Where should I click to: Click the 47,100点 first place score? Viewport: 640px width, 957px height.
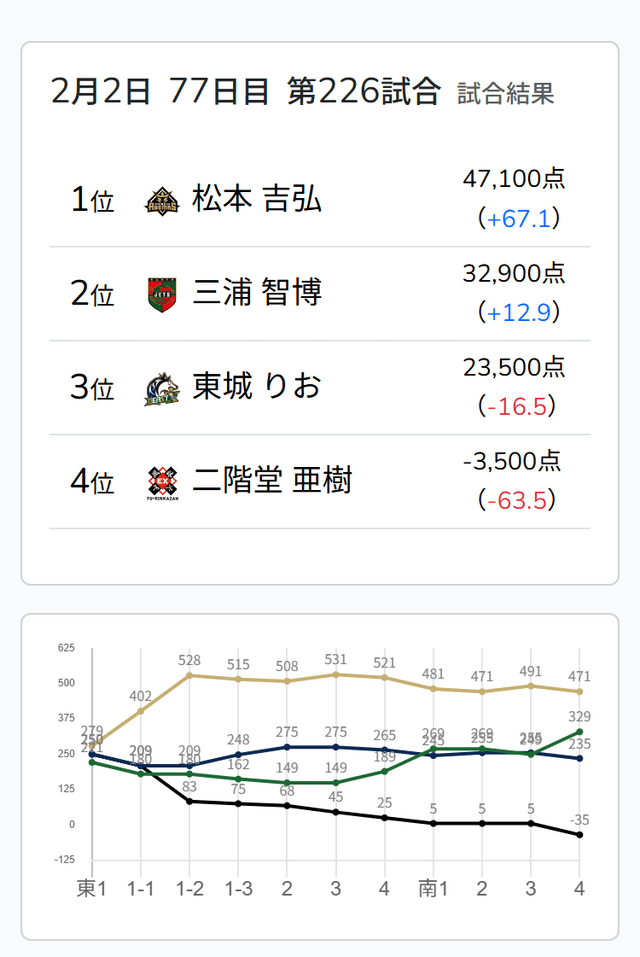click(x=514, y=180)
